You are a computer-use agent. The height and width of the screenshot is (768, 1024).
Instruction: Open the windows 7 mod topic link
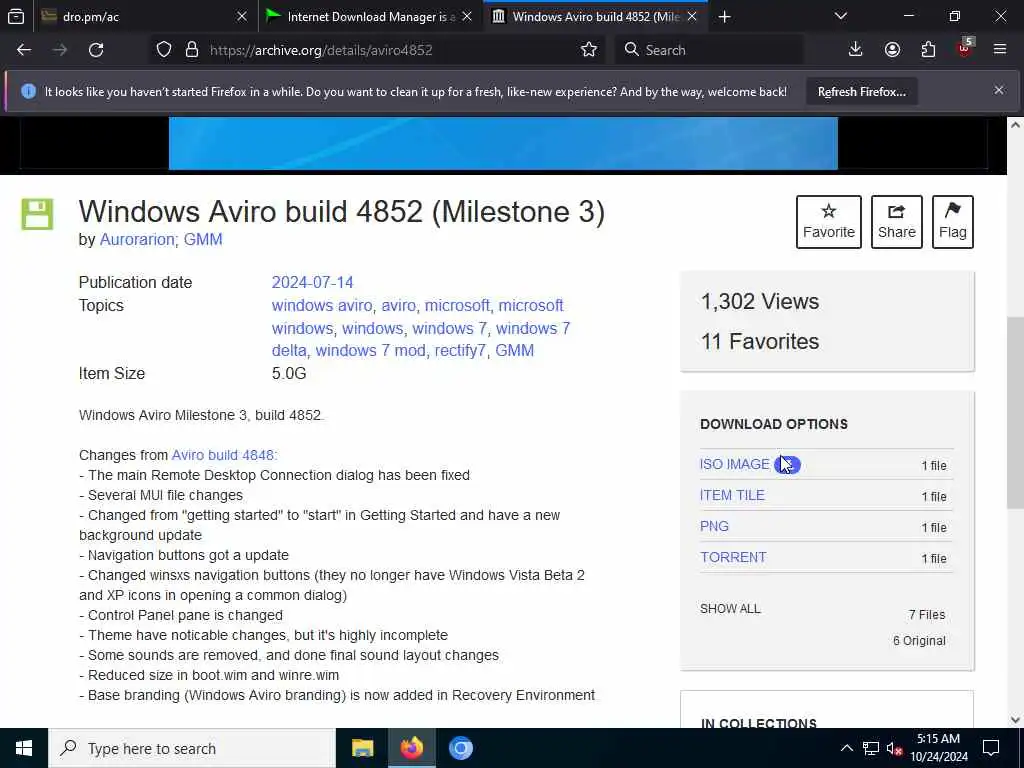coord(370,350)
